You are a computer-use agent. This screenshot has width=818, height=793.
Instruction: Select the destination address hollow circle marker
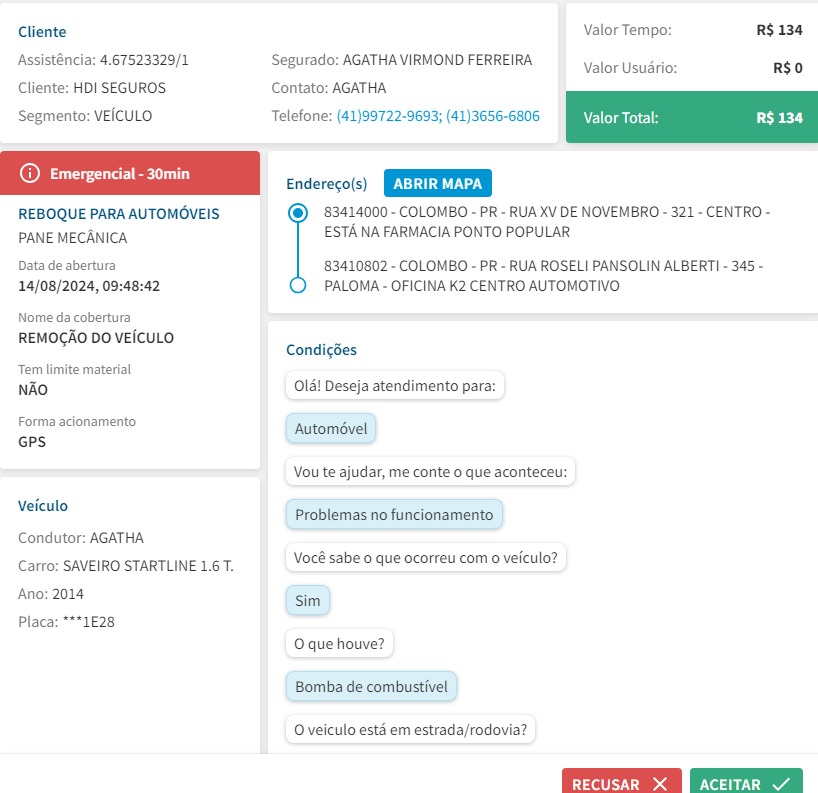coord(297,285)
